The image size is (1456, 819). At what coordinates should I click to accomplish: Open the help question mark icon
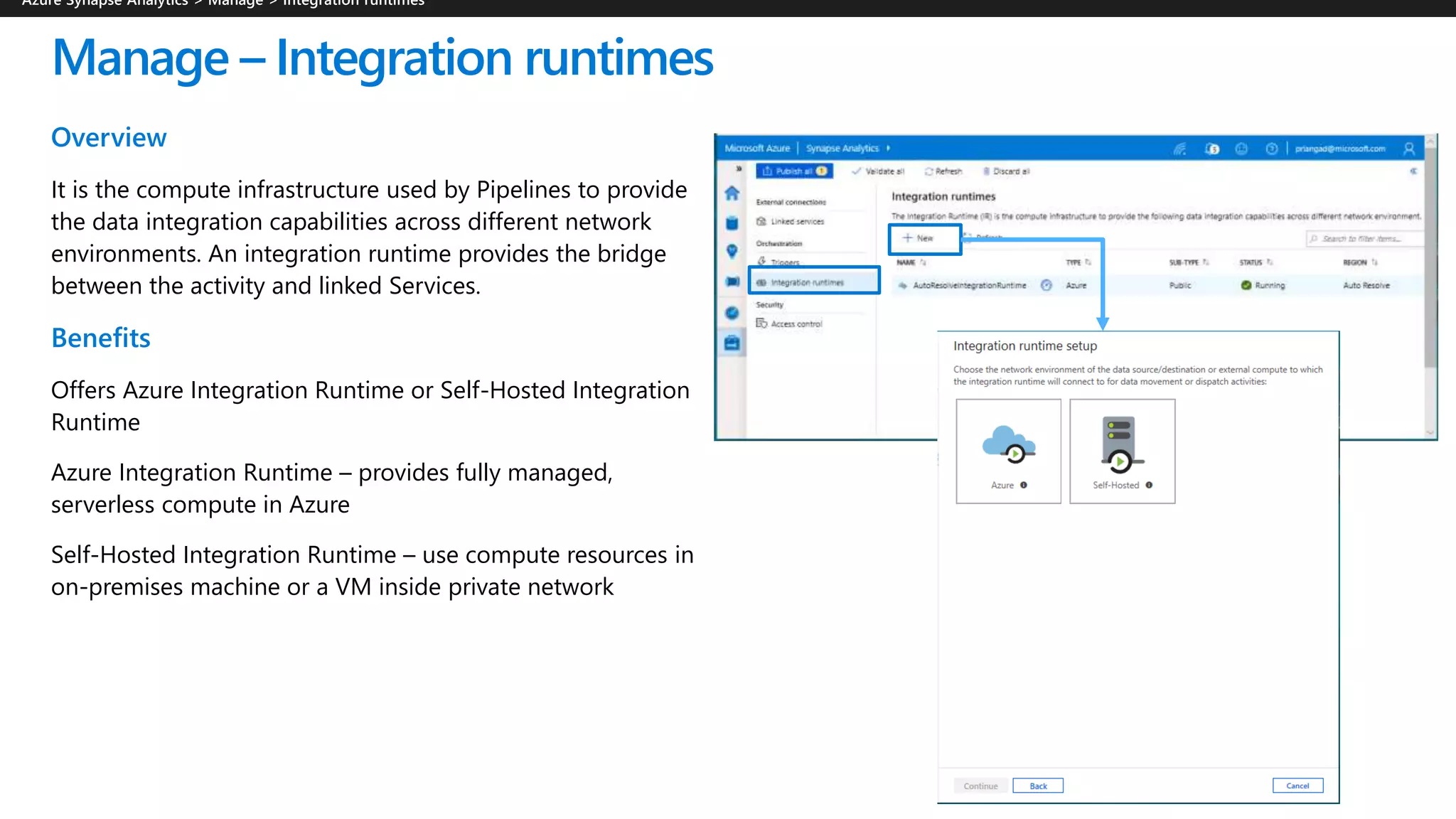tap(1272, 149)
